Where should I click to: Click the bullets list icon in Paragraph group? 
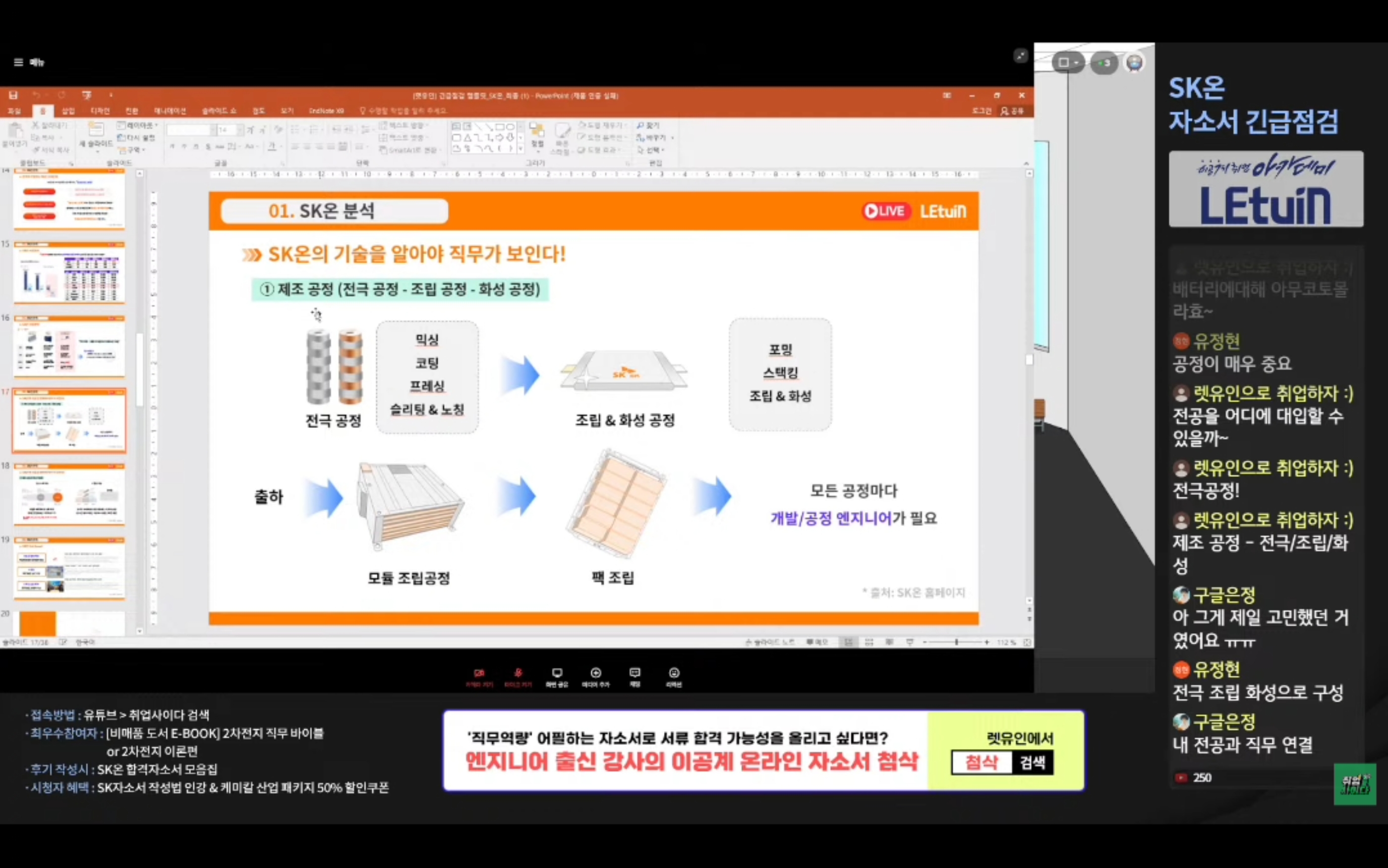[x=295, y=130]
